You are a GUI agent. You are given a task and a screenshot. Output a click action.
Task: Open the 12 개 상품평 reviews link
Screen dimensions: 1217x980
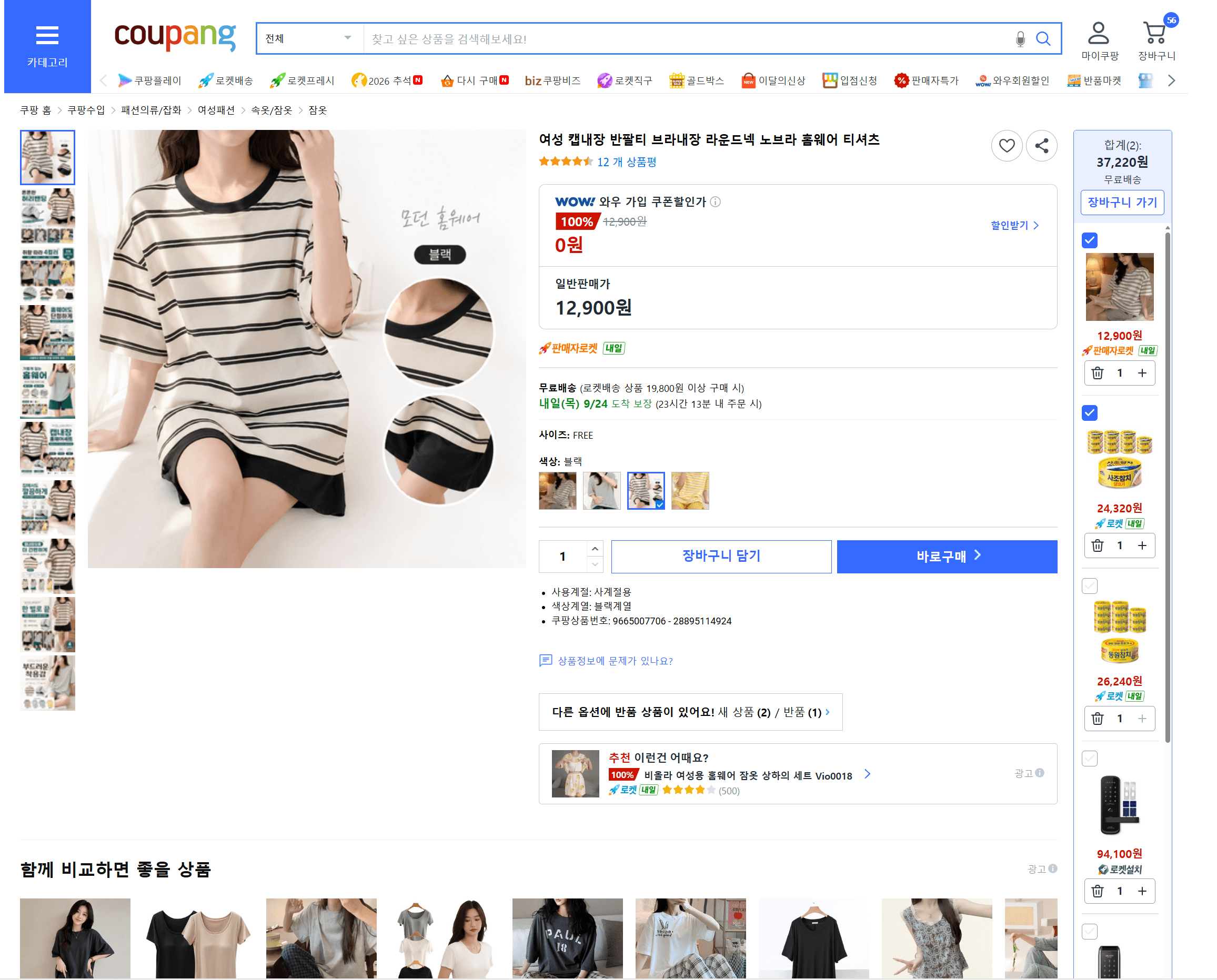click(x=627, y=162)
